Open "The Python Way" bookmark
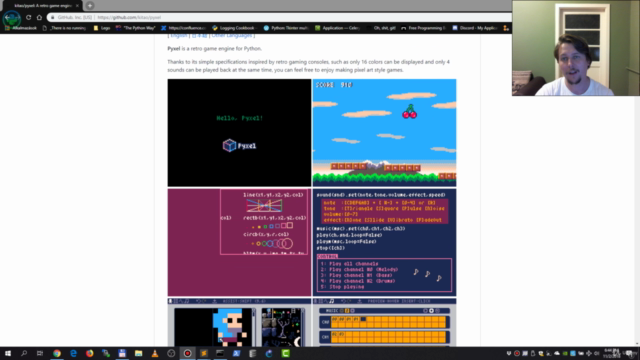Viewport: 640px width, 360px height. point(136,28)
